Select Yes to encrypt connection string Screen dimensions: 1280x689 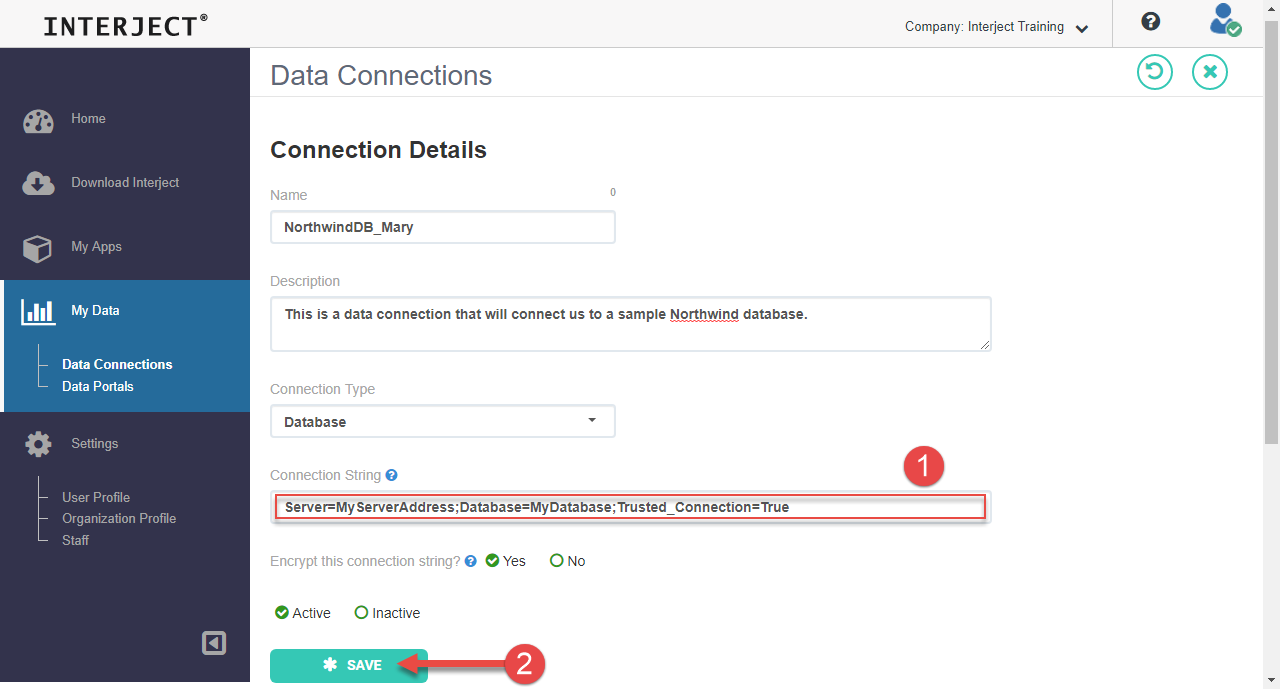pos(506,561)
